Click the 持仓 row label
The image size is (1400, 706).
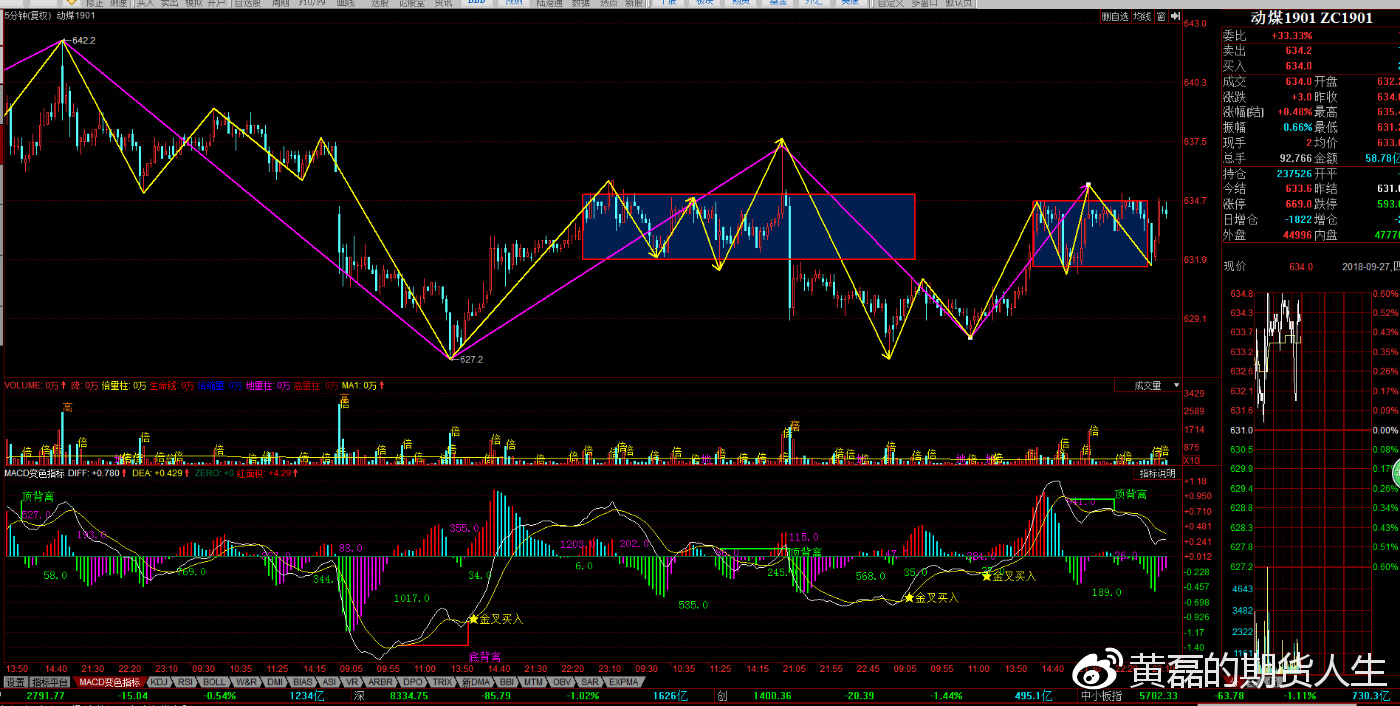click(1234, 173)
